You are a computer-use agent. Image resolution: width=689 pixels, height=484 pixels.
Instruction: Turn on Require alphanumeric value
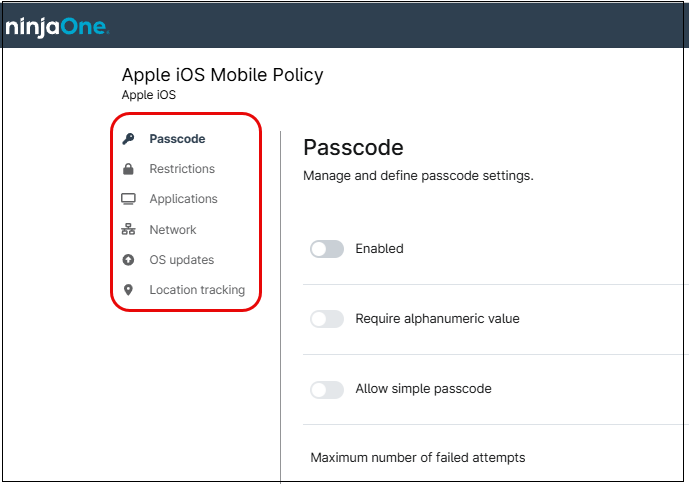coord(327,319)
